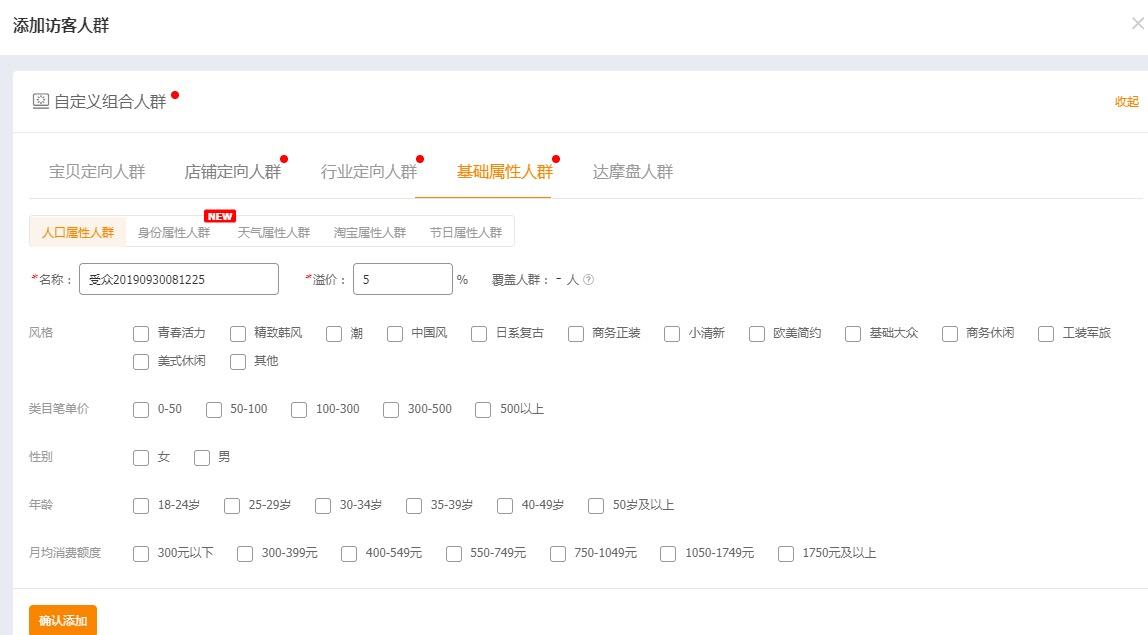Check the 精致韩风 style checkbox

pyautogui.click(x=238, y=334)
